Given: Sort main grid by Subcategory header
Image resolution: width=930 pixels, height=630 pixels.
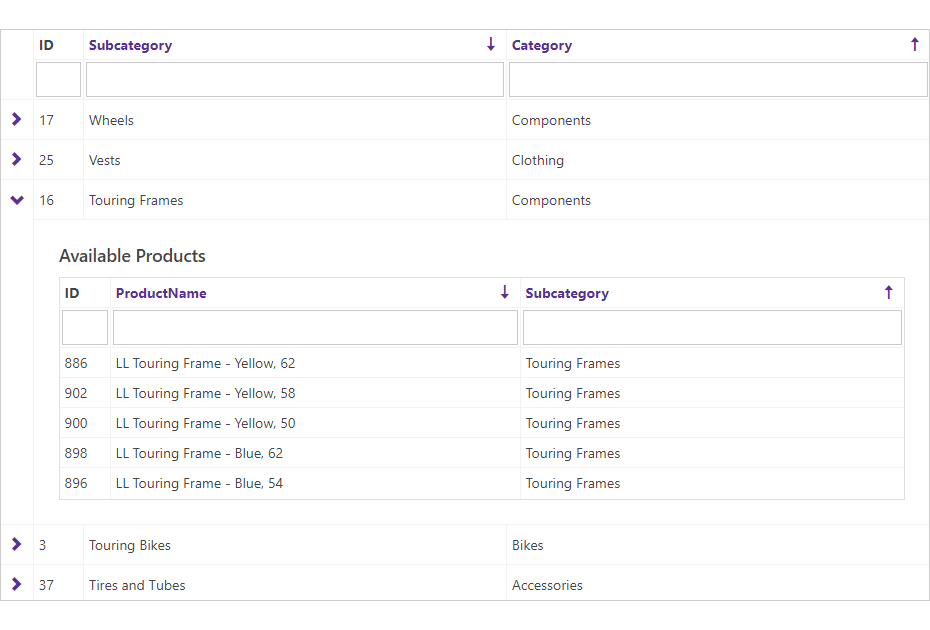Looking at the screenshot, I should [x=130, y=46].
